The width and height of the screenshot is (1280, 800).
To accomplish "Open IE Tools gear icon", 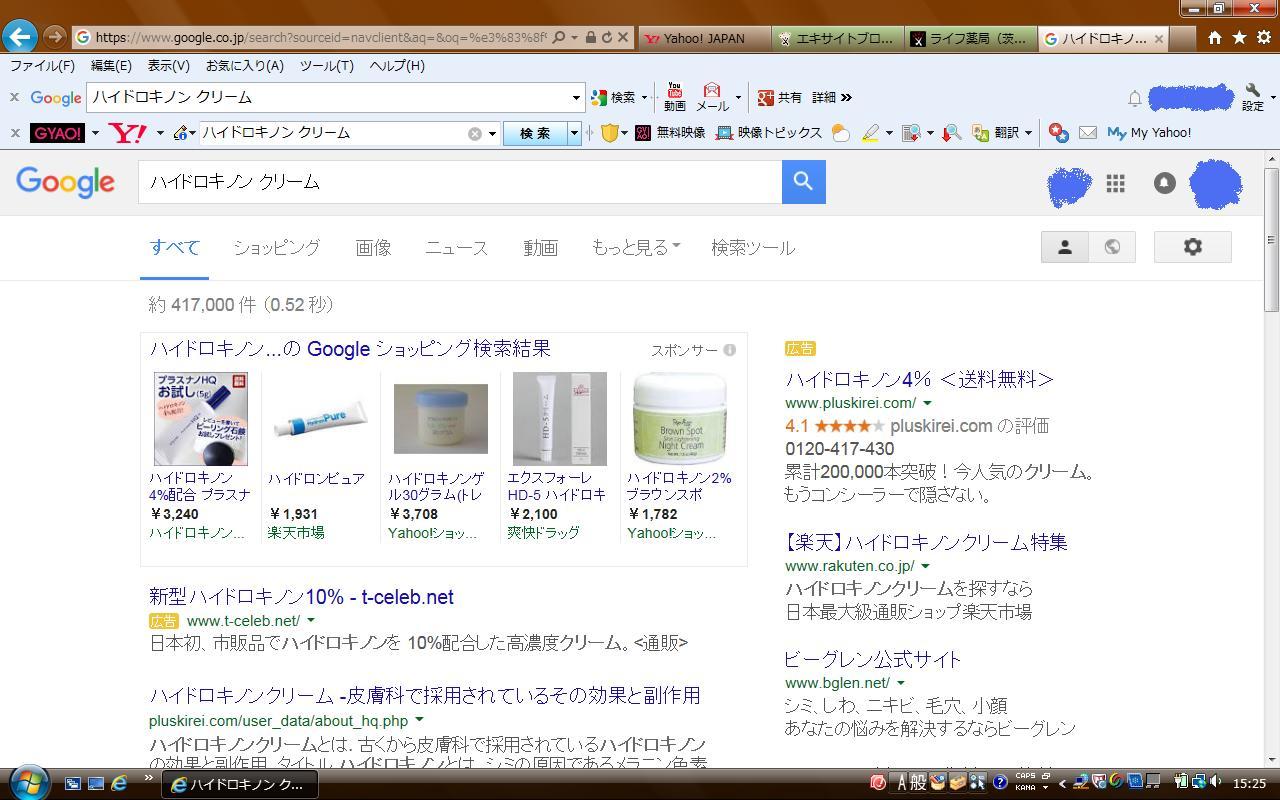I will pos(1263,37).
